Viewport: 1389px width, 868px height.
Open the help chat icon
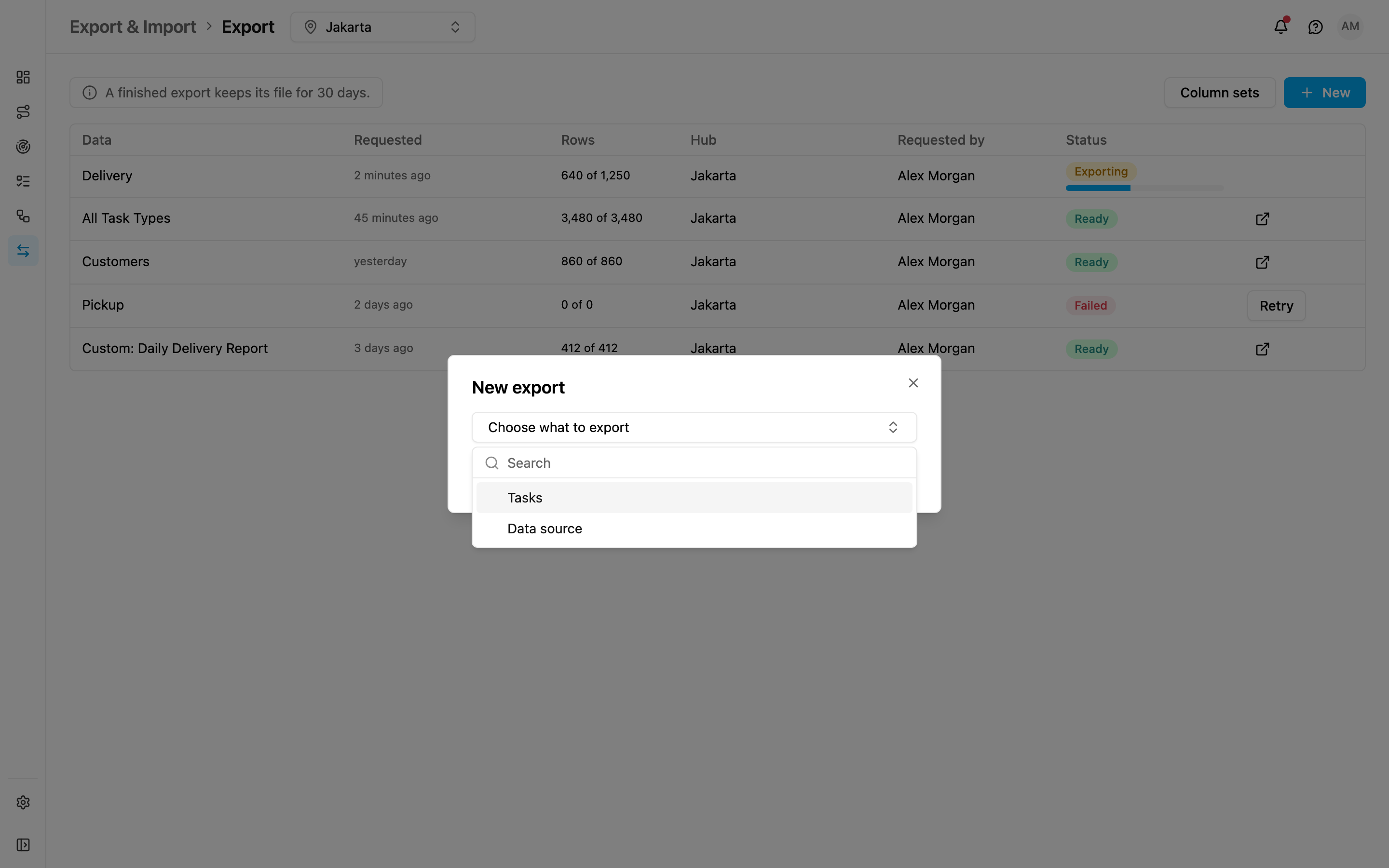point(1315,27)
